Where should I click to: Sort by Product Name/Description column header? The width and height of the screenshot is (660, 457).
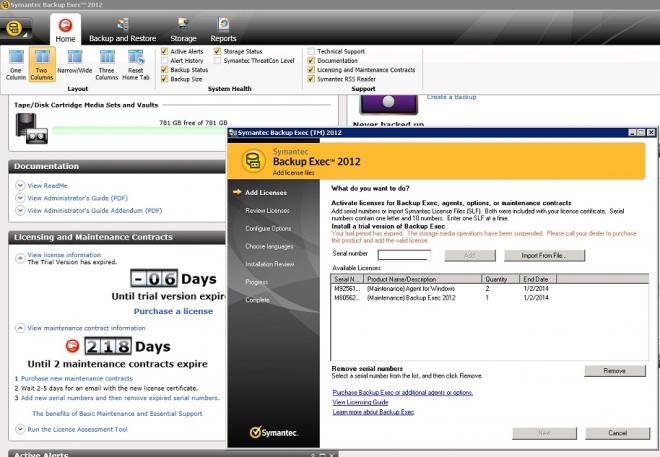(x=423, y=279)
